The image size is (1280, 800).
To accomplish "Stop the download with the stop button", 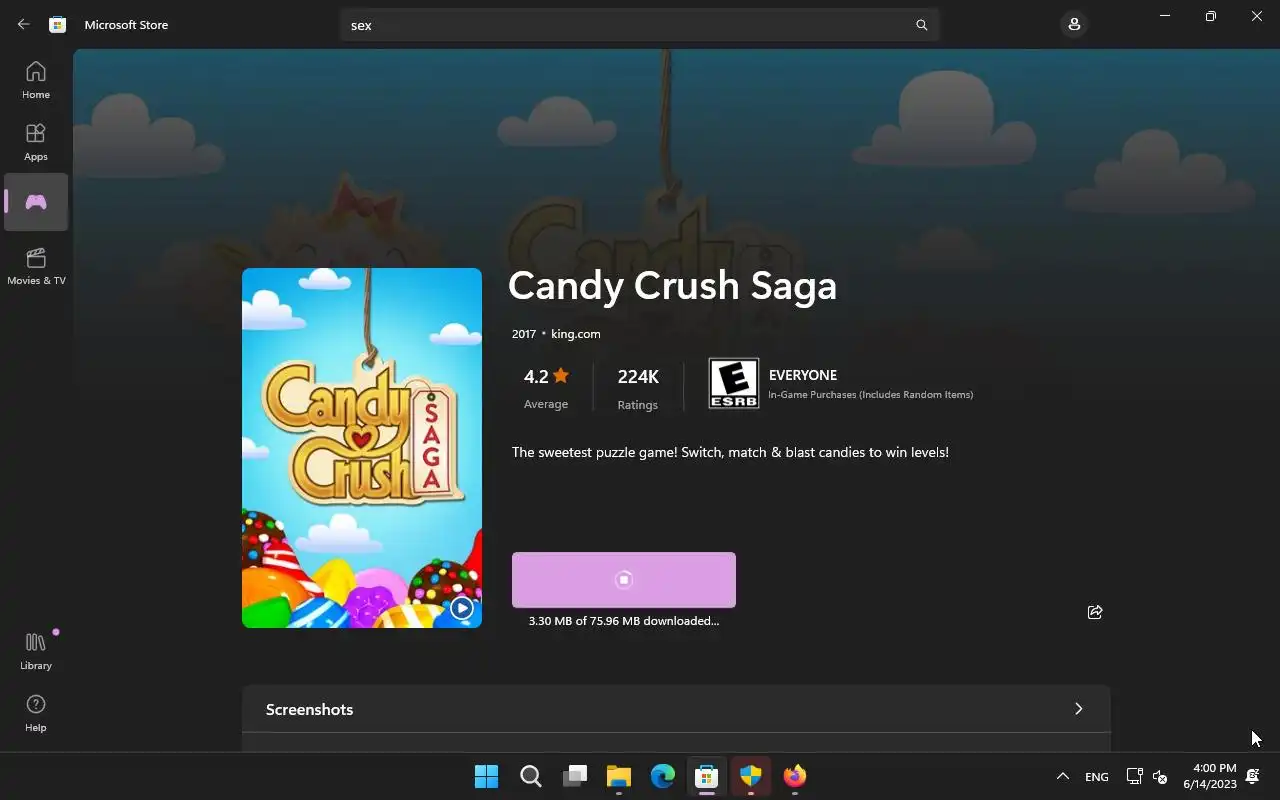I will 624,580.
